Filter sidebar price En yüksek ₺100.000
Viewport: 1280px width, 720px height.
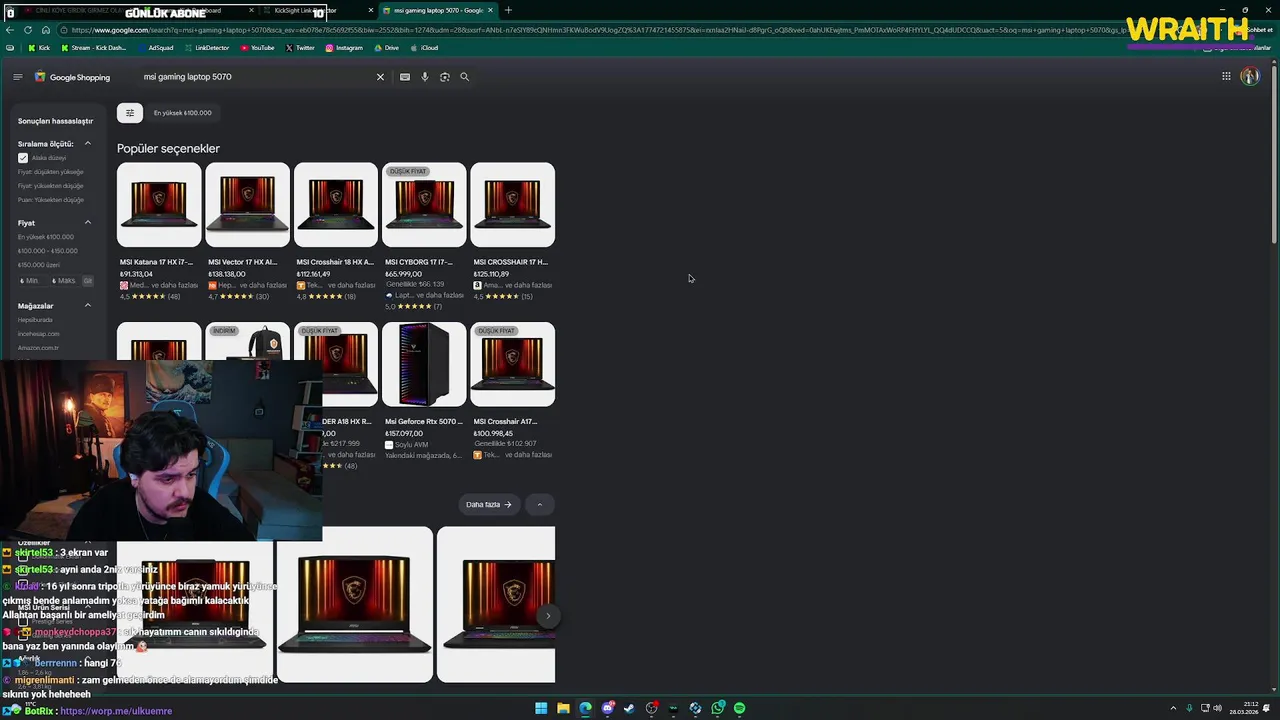[x=46, y=237]
